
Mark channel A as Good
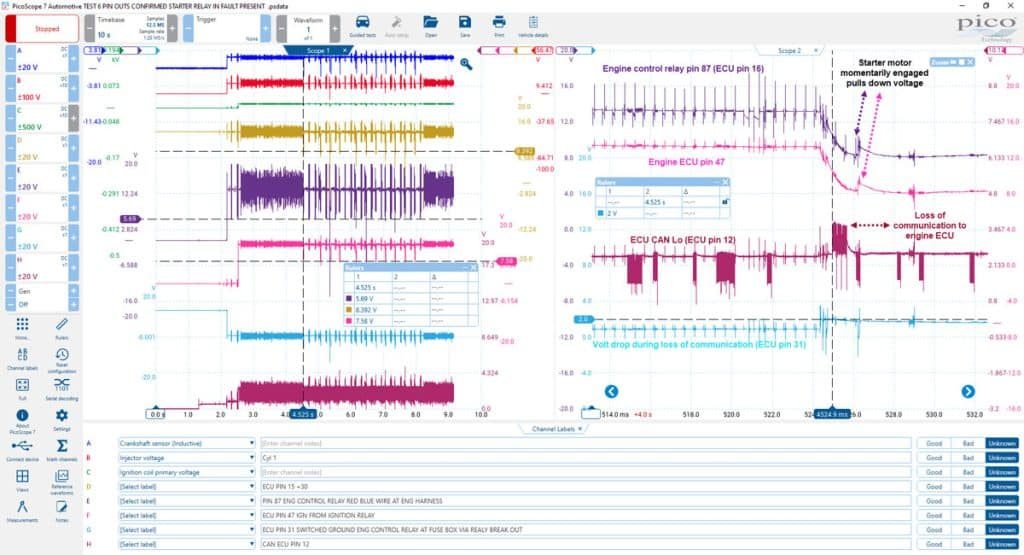click(934, 443)
